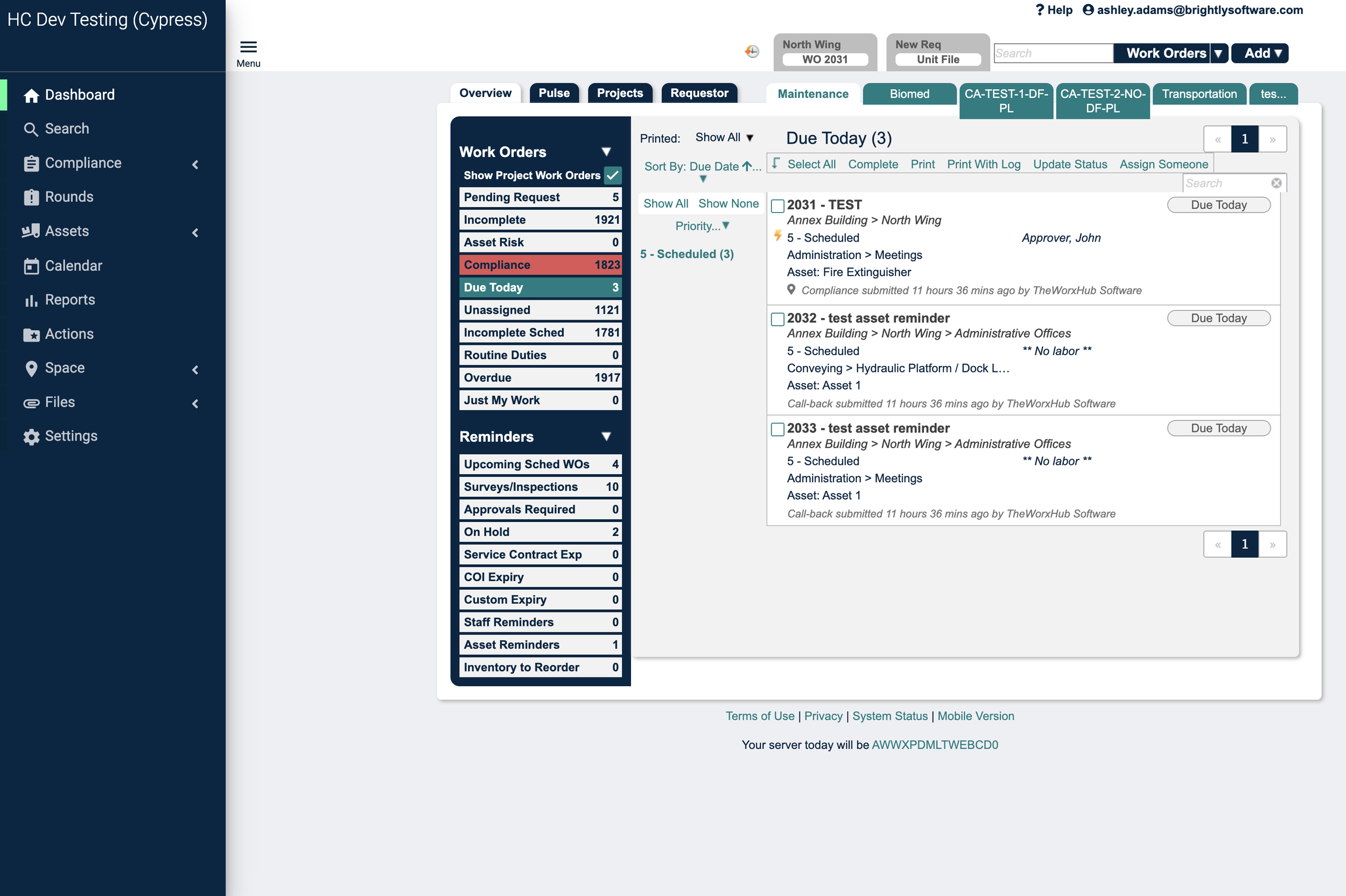The image size is (1346, 896).
Task: Expand the Compliance sidebar chevron
Action: click(x=195, y=165)
